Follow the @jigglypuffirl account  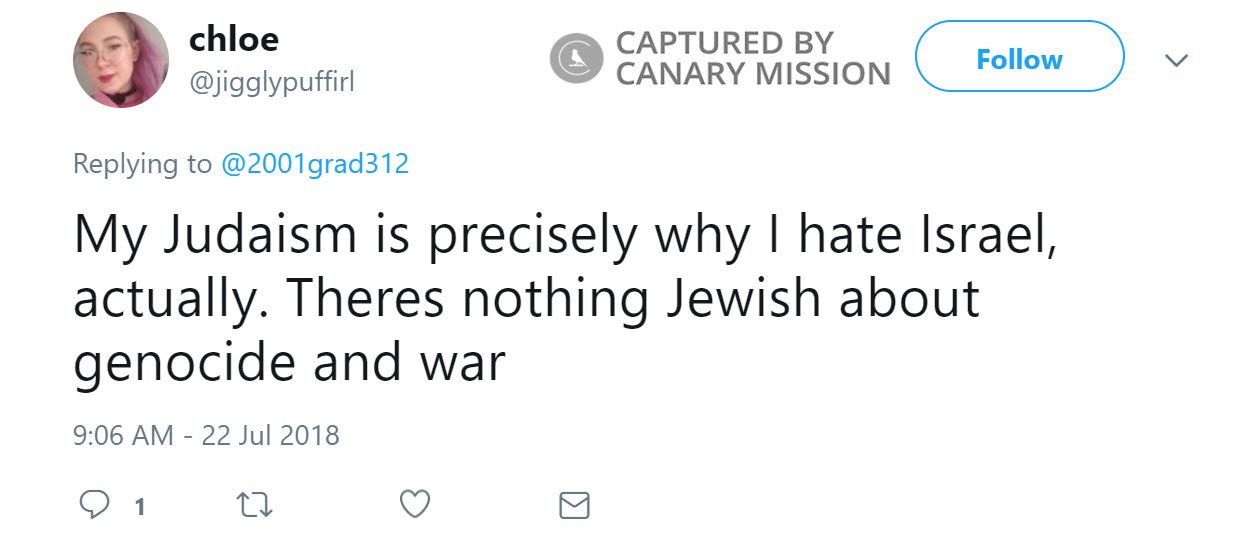click(x=1019, y=60)
